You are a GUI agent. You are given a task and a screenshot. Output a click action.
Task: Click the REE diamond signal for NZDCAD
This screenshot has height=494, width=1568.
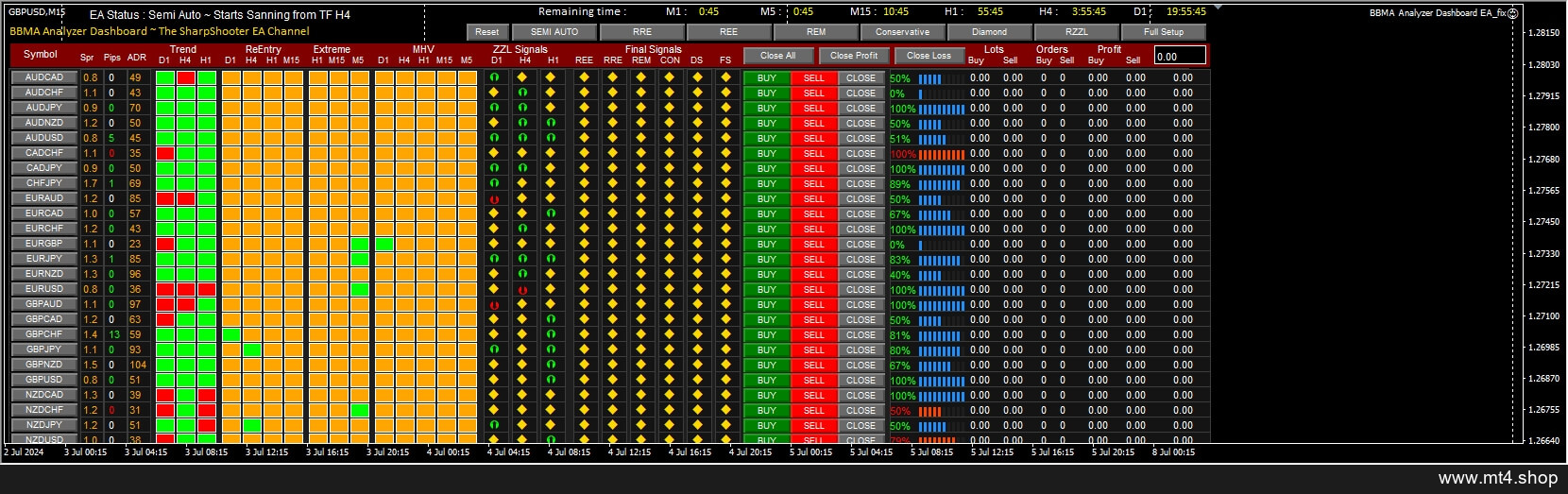585,395
